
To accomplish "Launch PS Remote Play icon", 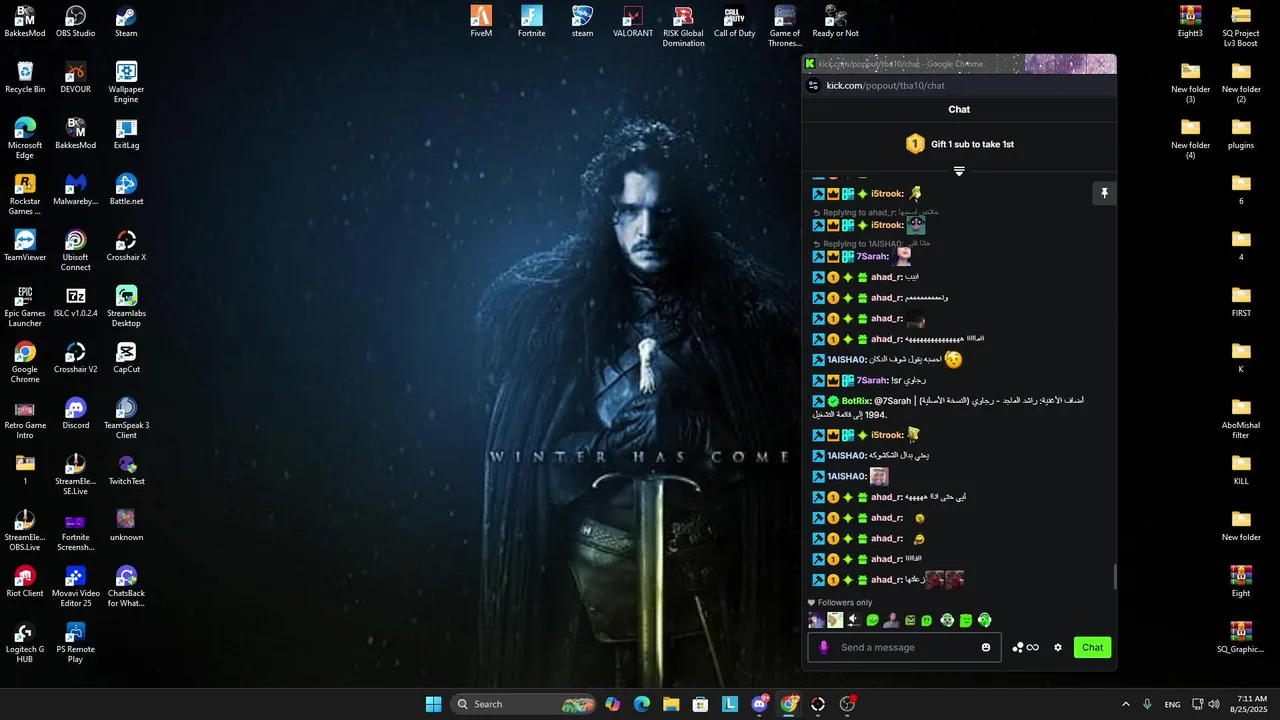I will point(76,642).
